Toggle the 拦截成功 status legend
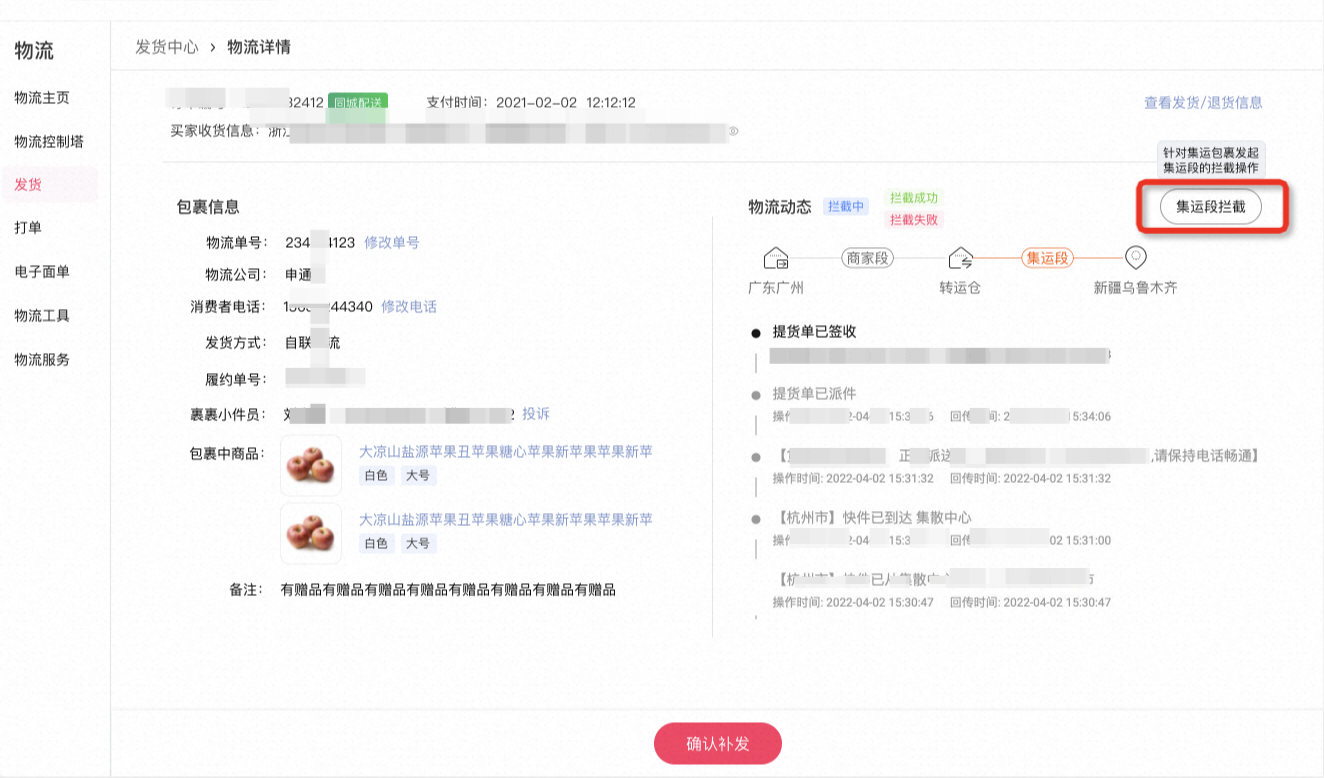The height and width of the screenshot is (778, 1324). [x=912, y=198]
